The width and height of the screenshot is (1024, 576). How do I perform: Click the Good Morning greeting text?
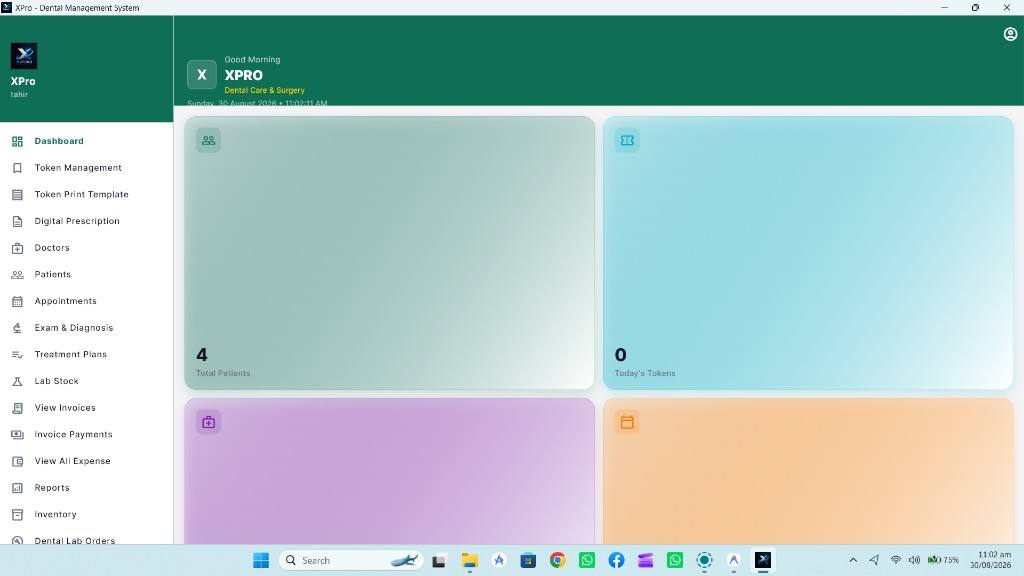point(252,59)
